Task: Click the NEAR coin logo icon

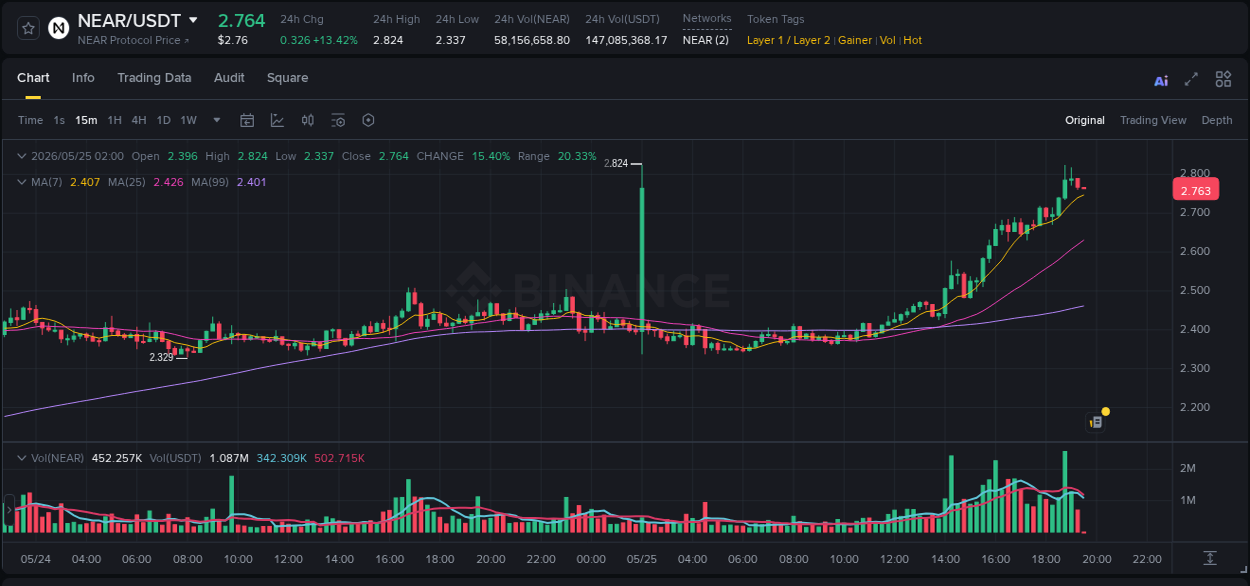Action: (x=59, y=27)
